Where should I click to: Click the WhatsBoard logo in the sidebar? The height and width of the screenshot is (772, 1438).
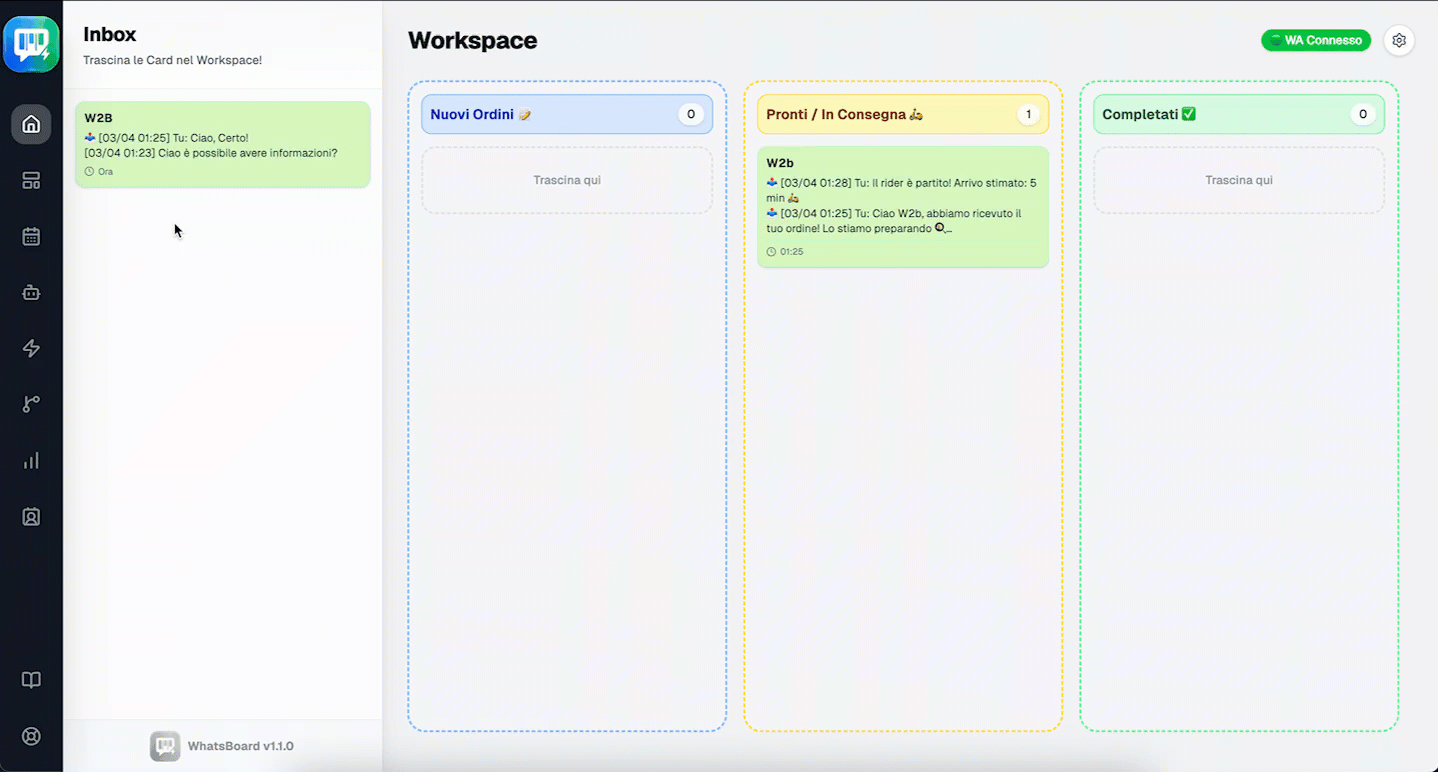tap(31, 44)
